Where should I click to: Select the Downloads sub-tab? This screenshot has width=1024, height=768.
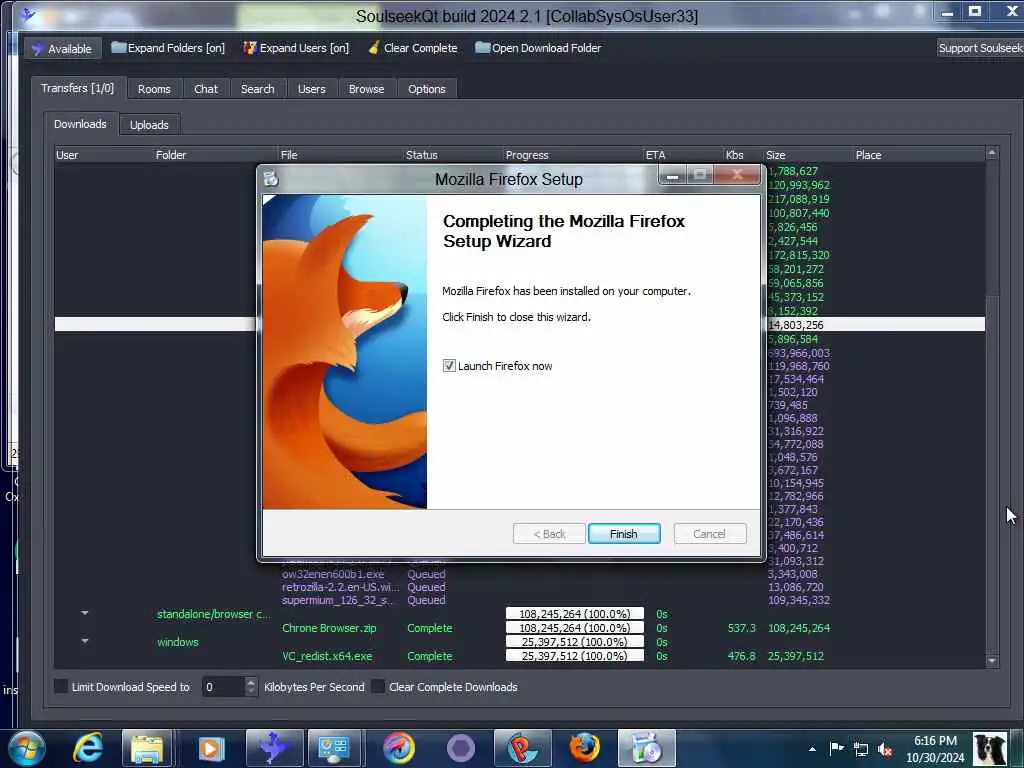(80, 124)
